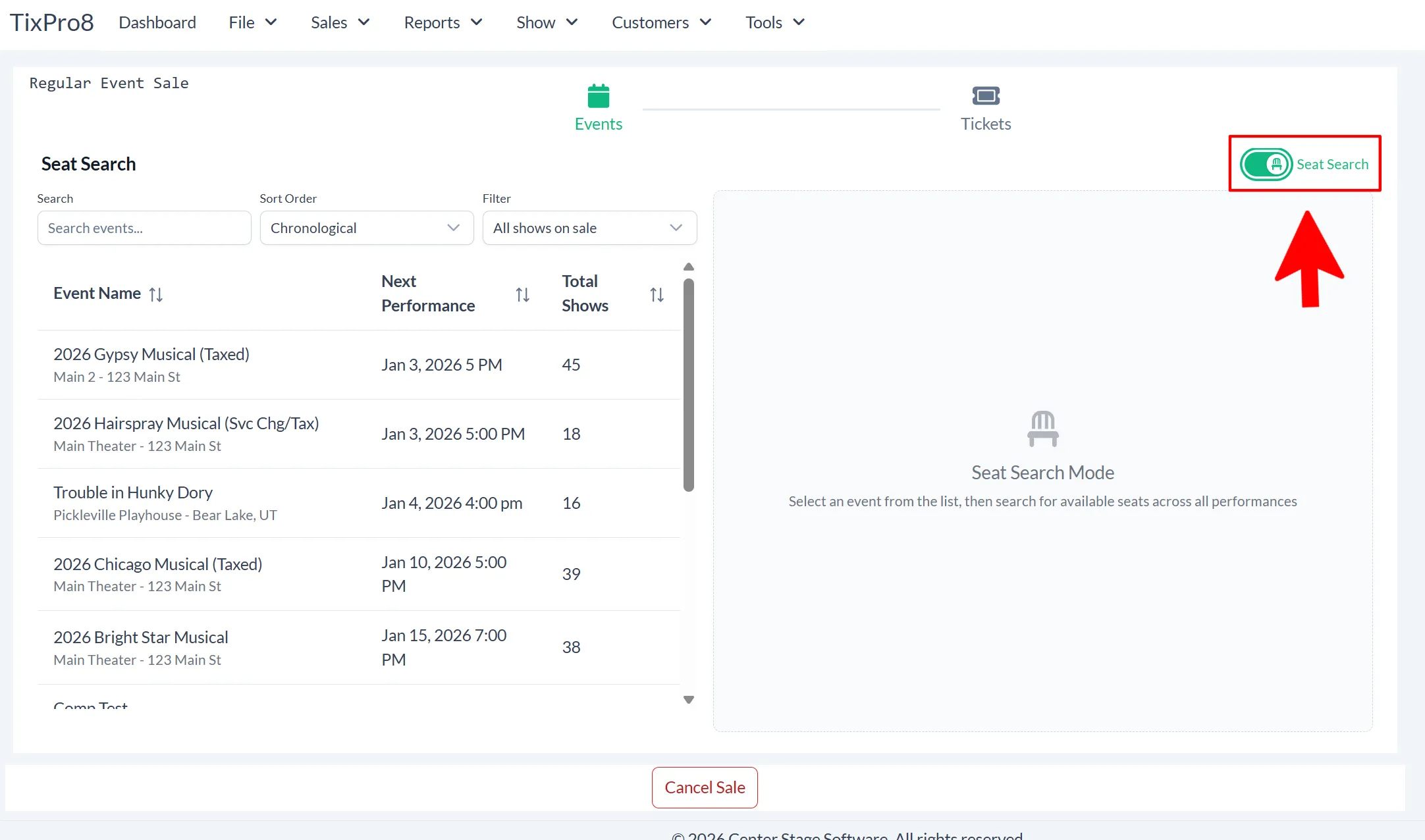Screen dimensions: 1425x840
Task: Click the green Events calendar icon
Action: pos(598,96)
